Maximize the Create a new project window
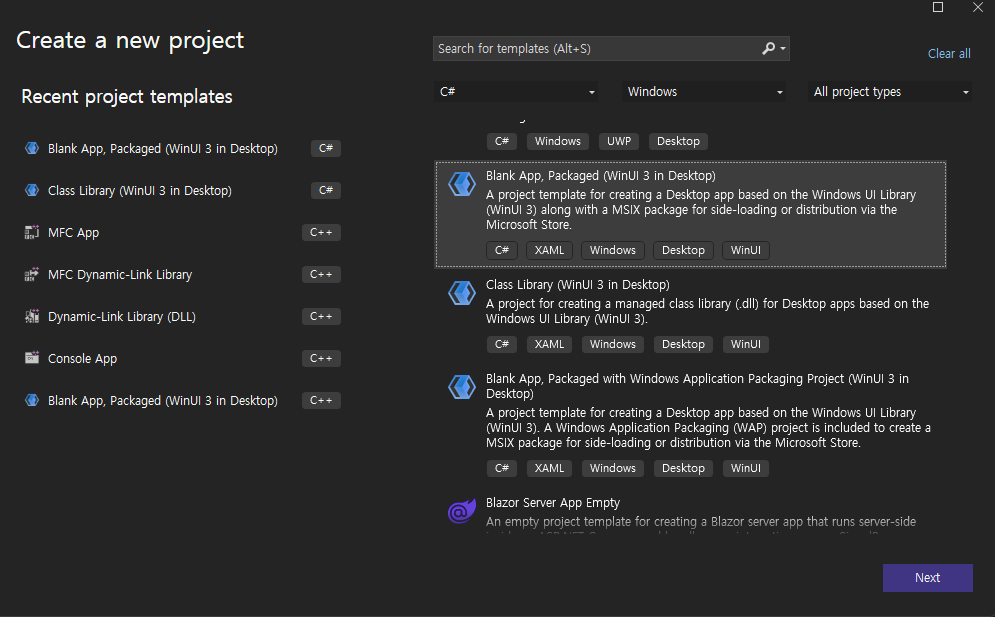Screen dimensions: 995x617 pyautogui.click(x=938, y=7)
